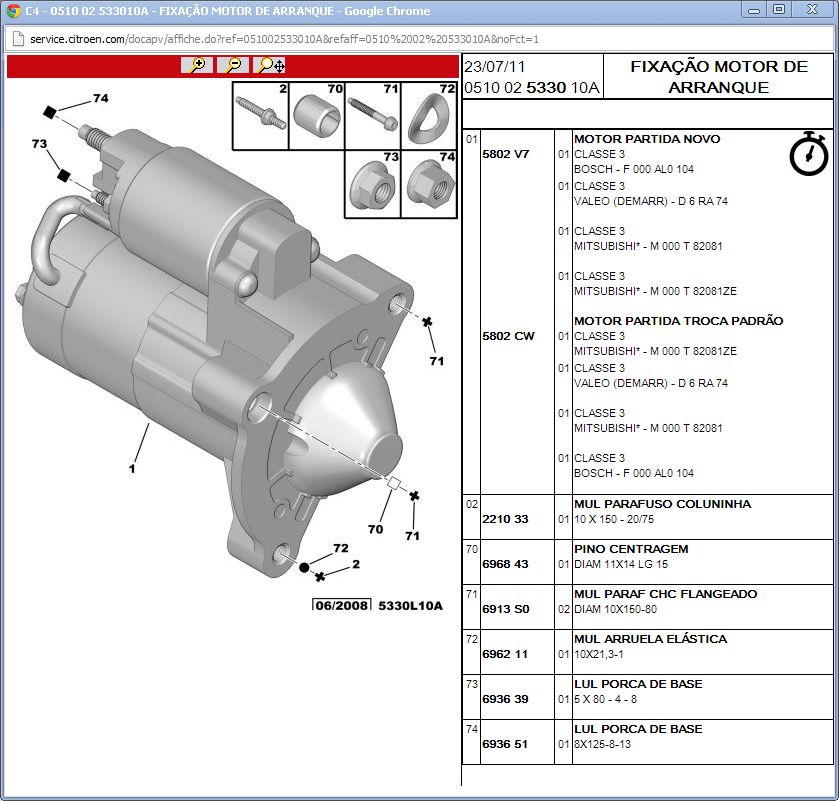Click diagram date stamp 06/2008

coord(342,606)
